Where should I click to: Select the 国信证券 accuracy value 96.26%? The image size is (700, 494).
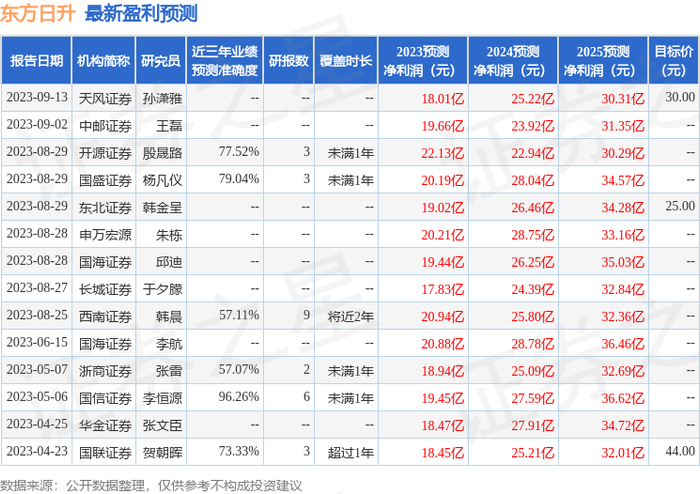tap(239, 397)
